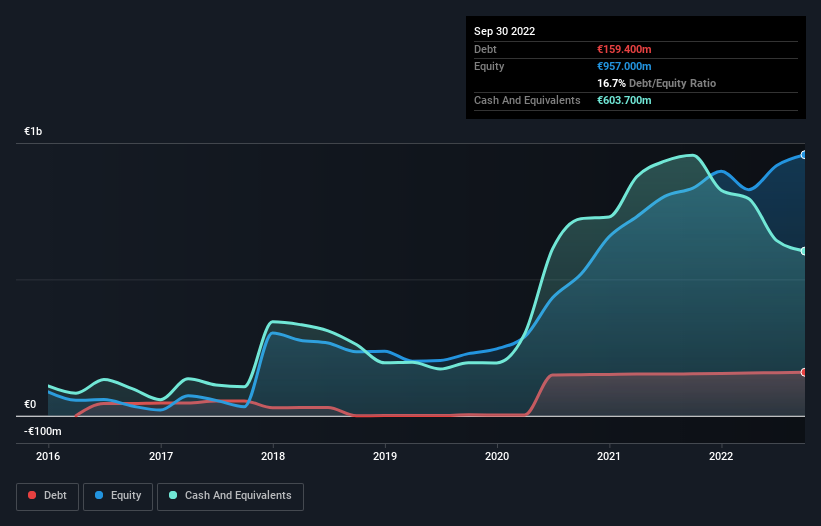The height and width of the screenshot is (526, 821).
Task: Click the -€100m y-axis label
Action: (42, 431)
